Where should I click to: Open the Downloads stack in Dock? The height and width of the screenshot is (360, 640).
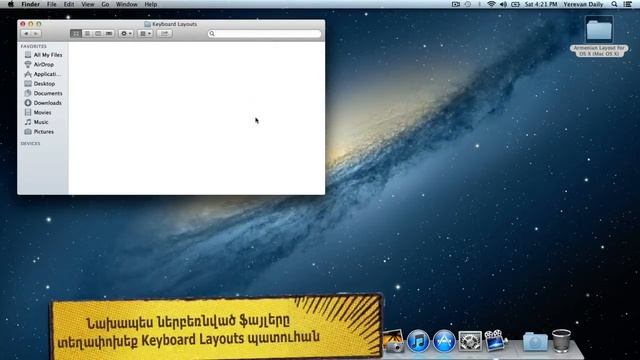point(535,342)
